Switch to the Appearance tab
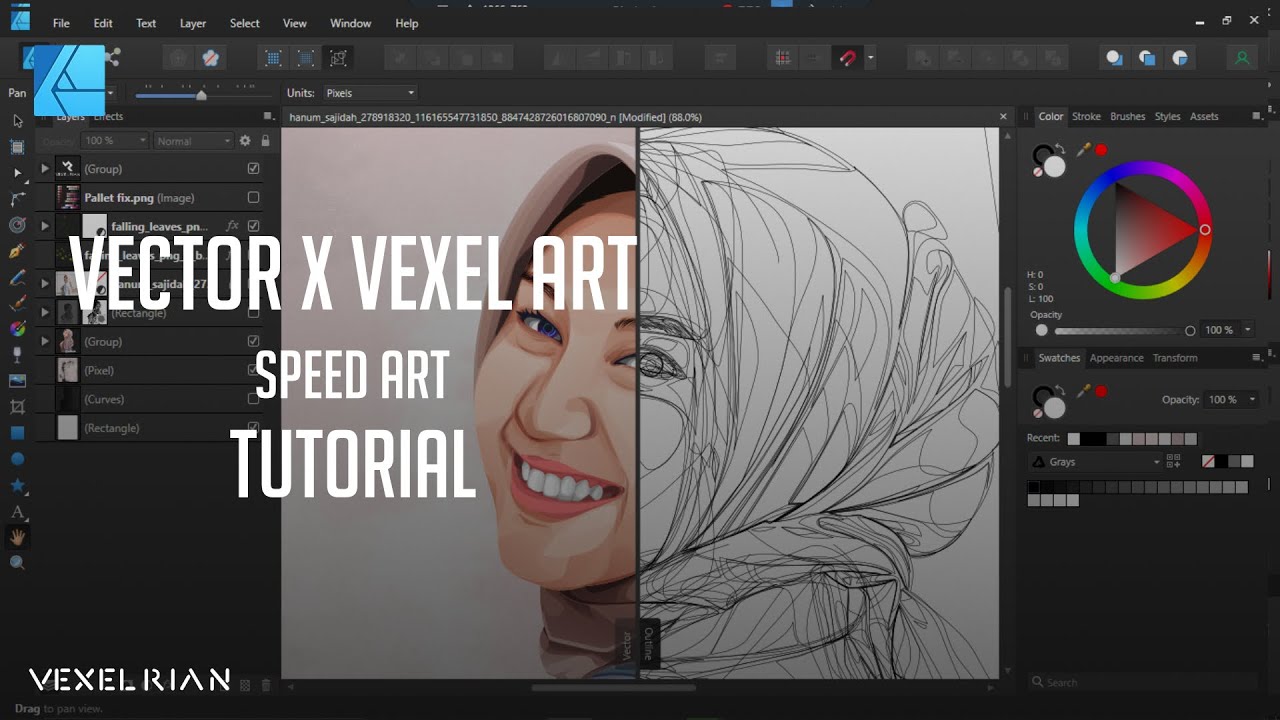Image resolution: width=1280 pixels, height=720 pixels. click(x=1116, y=358)
